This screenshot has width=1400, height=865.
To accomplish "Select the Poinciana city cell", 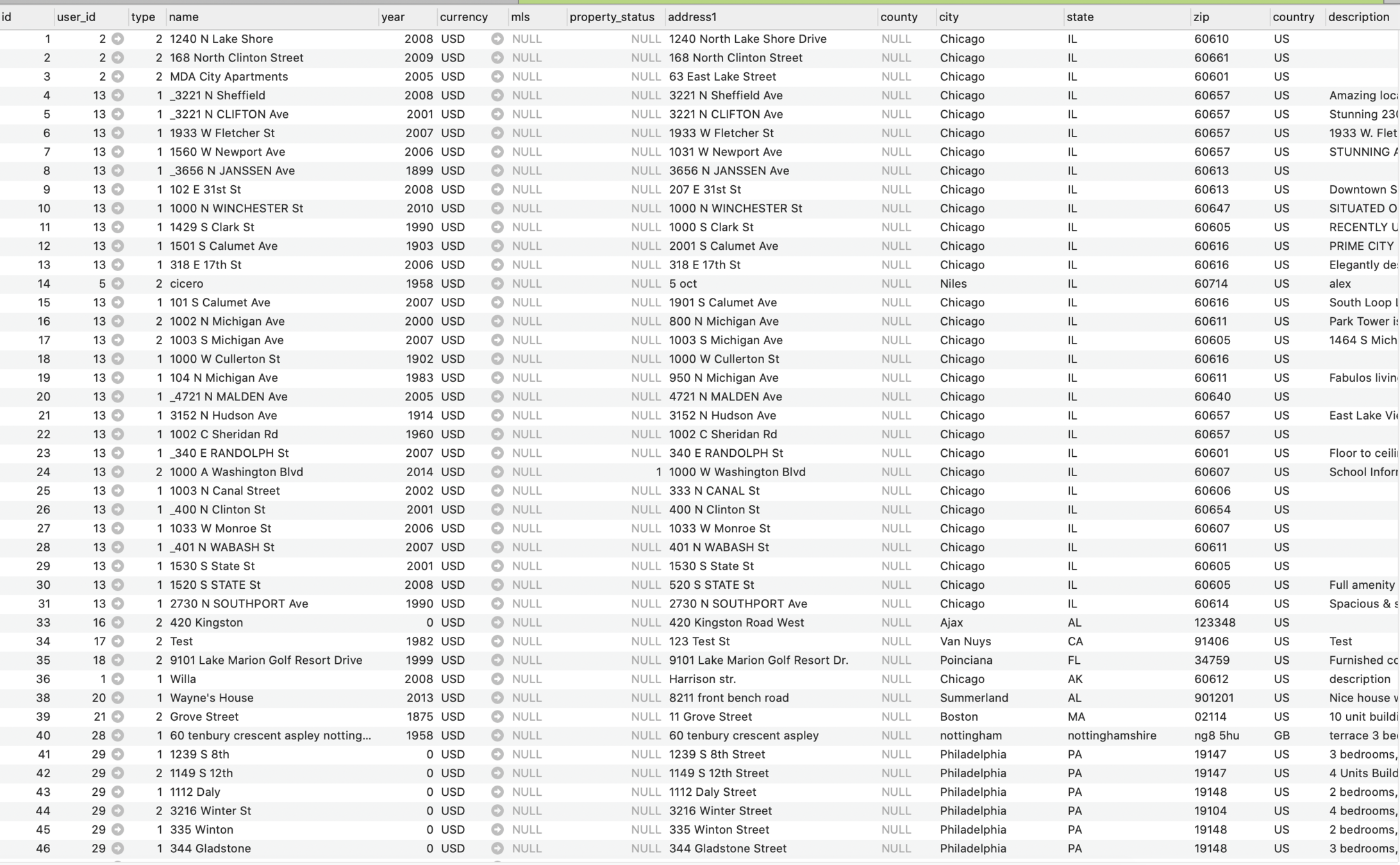I will coord(966,660).
